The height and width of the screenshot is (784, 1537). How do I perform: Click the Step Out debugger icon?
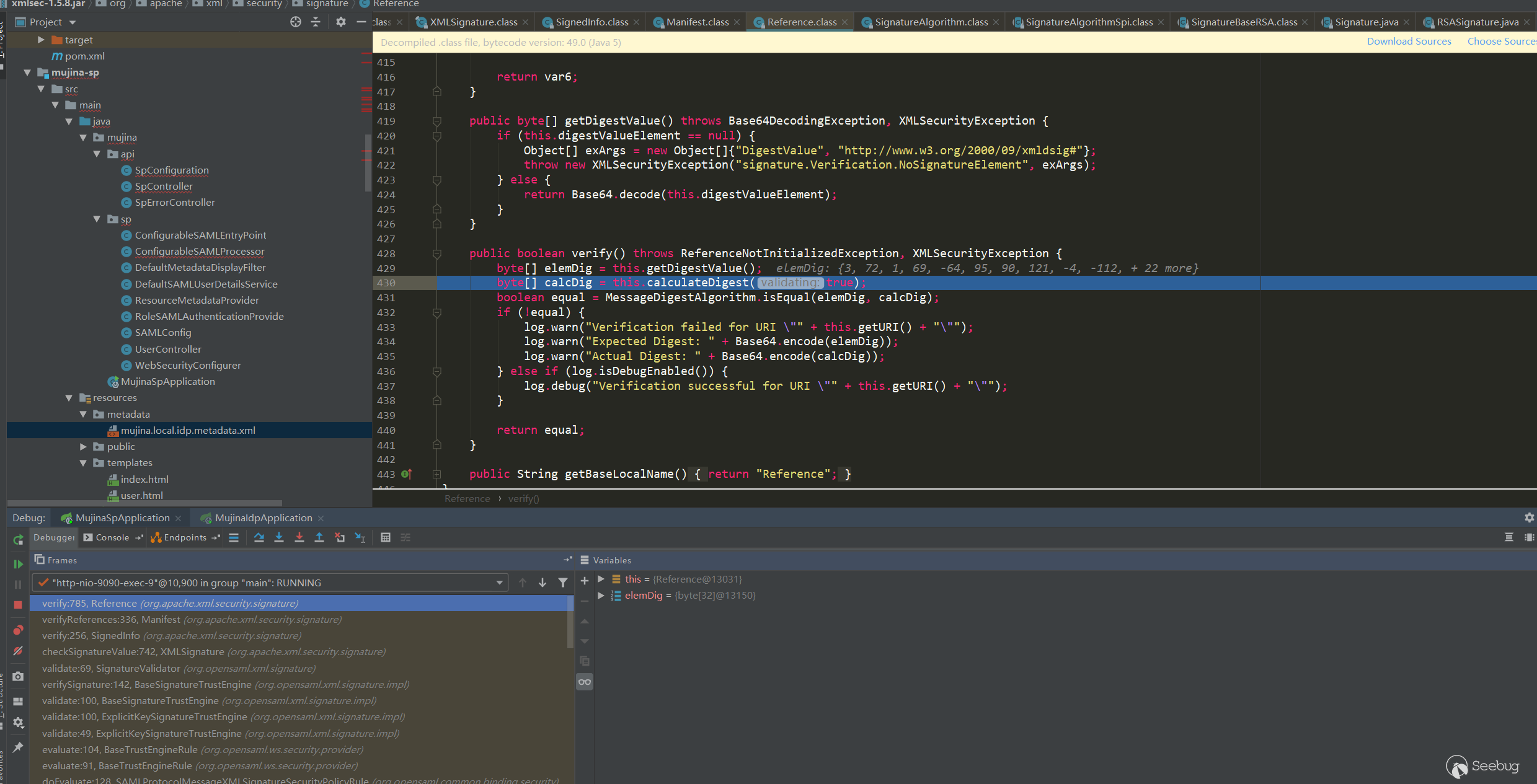(319, 537)
